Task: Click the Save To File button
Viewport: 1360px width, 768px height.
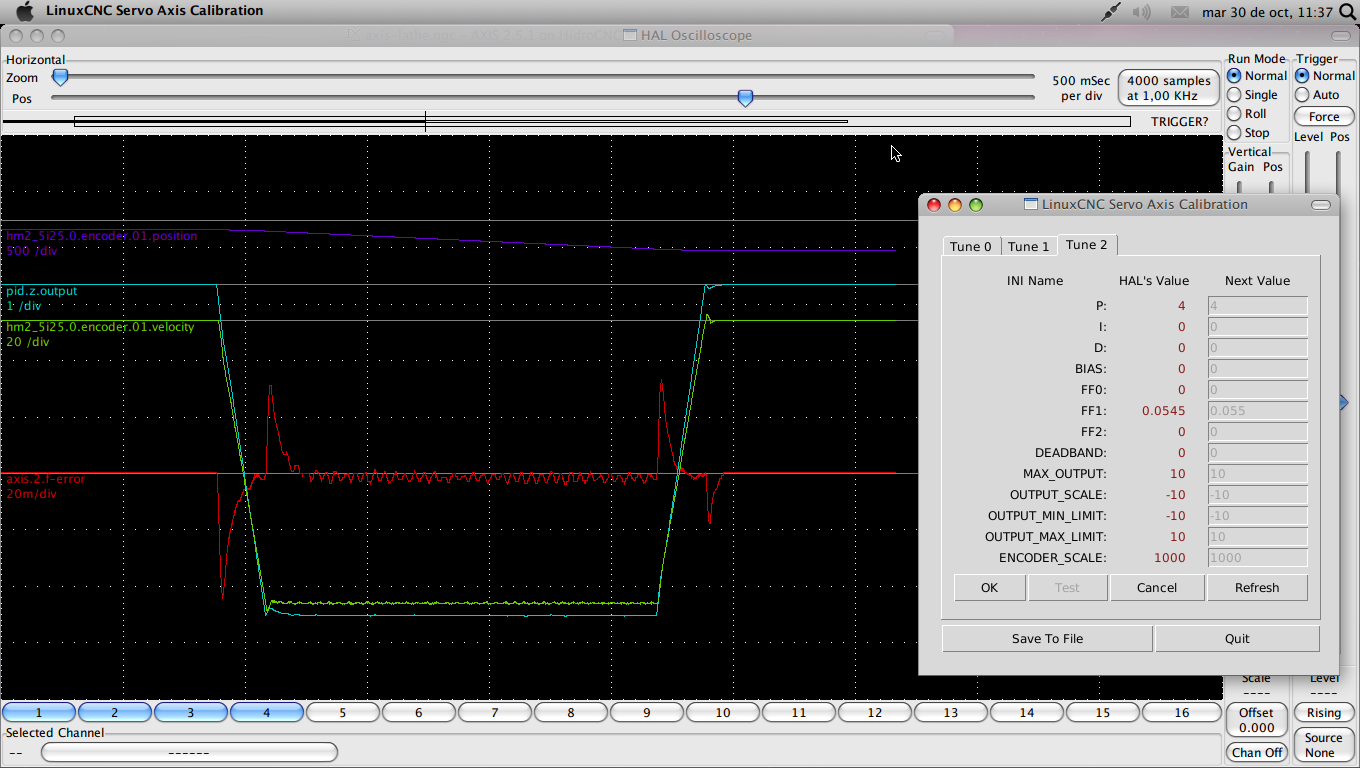Action: [1047, 639]
